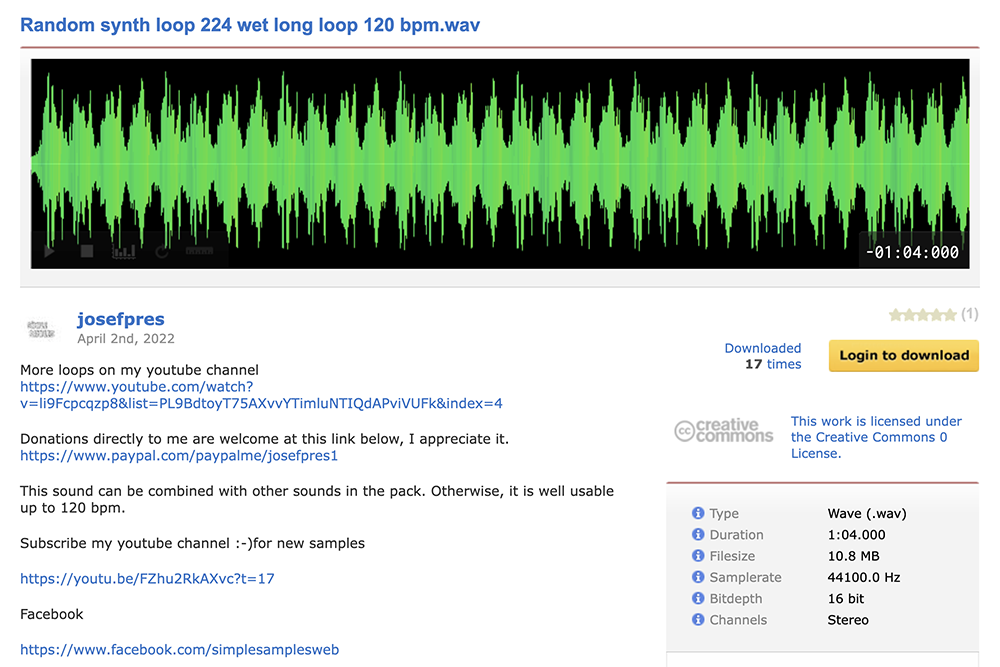Open the sound title link

click(x=250, y=25)
